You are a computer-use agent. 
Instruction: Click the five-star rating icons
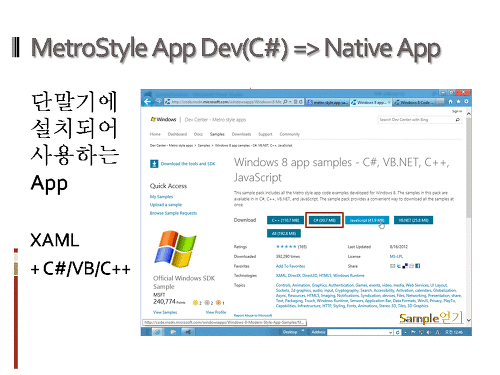[x=286, y=247]
